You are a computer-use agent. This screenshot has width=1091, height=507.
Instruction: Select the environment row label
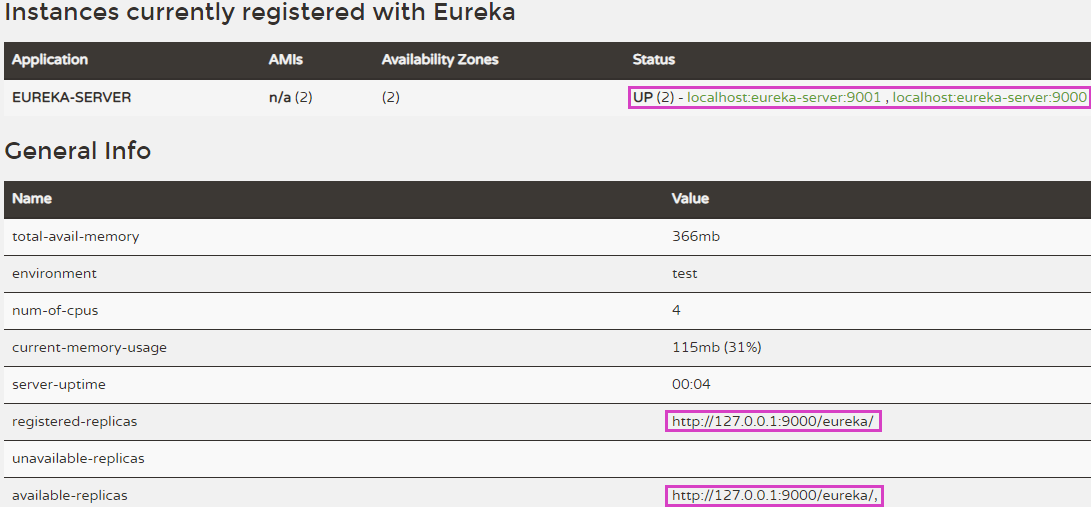click(x=54, y=273)
